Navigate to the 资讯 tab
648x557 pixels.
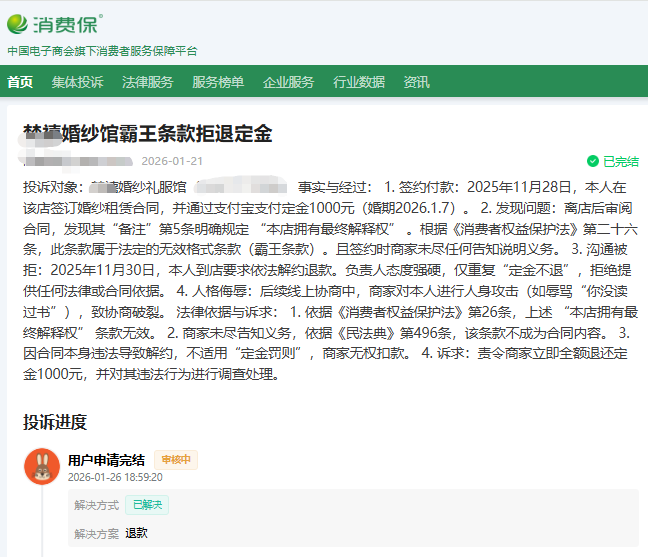[416, 82]
